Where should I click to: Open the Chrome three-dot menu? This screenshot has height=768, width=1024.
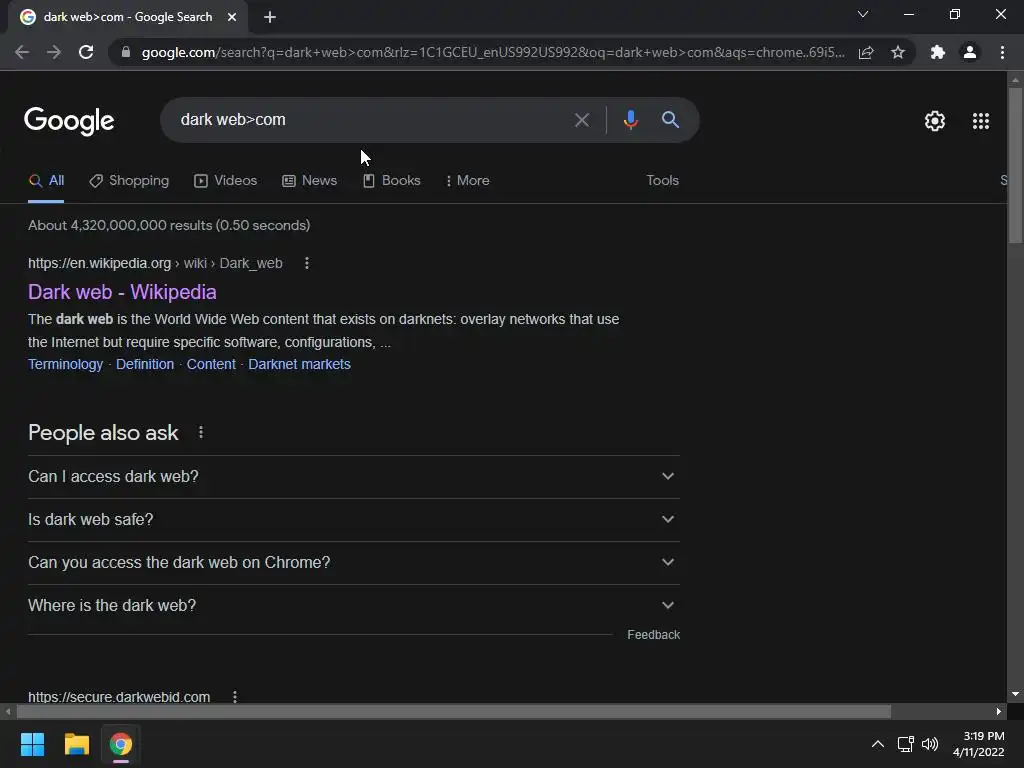tap(1002, 52)
